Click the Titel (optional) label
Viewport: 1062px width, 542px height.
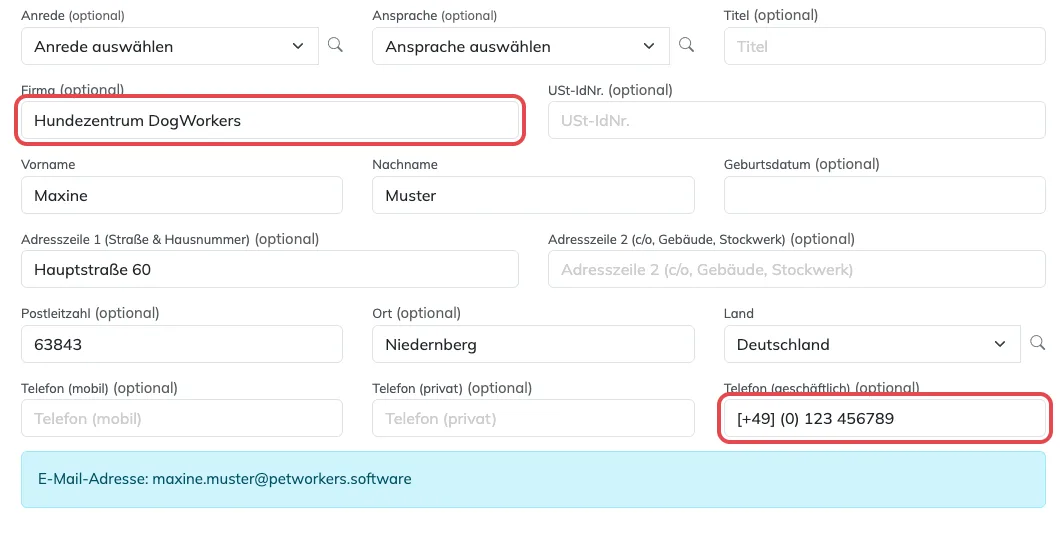pyautogui.click(x=771, y=15)
